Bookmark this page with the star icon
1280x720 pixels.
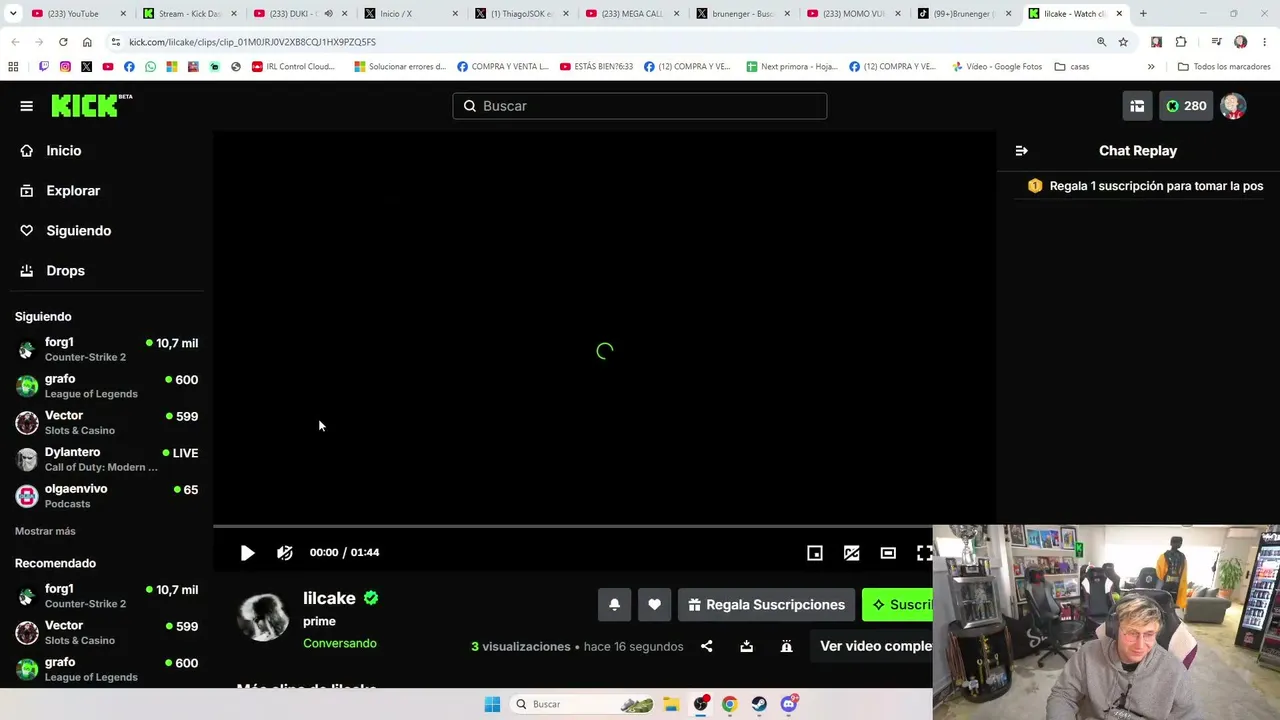click(x=1123, y=42)
